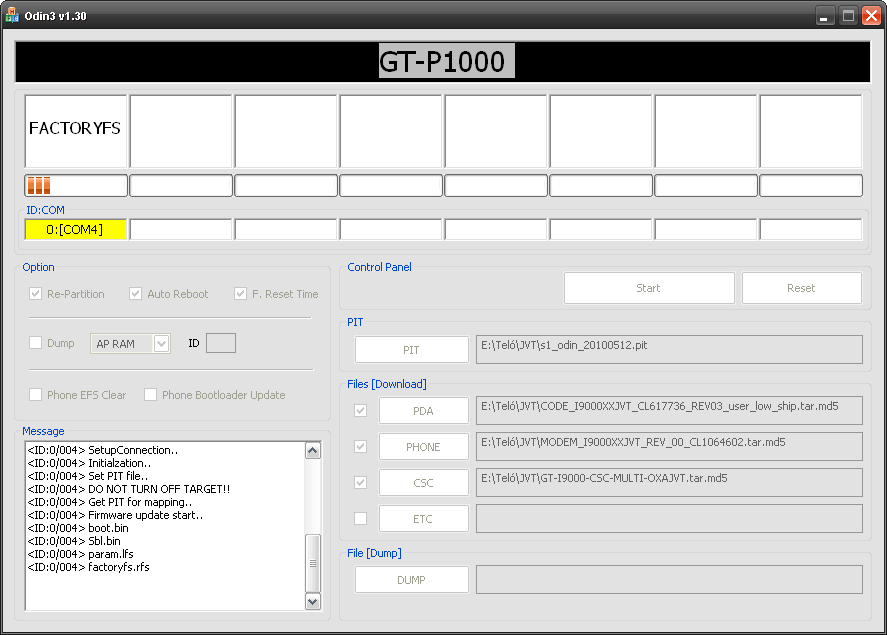This screenshot has width=887, height=635.
Task: Maximize the Odin3 window
Action: [x=848, y=16]
